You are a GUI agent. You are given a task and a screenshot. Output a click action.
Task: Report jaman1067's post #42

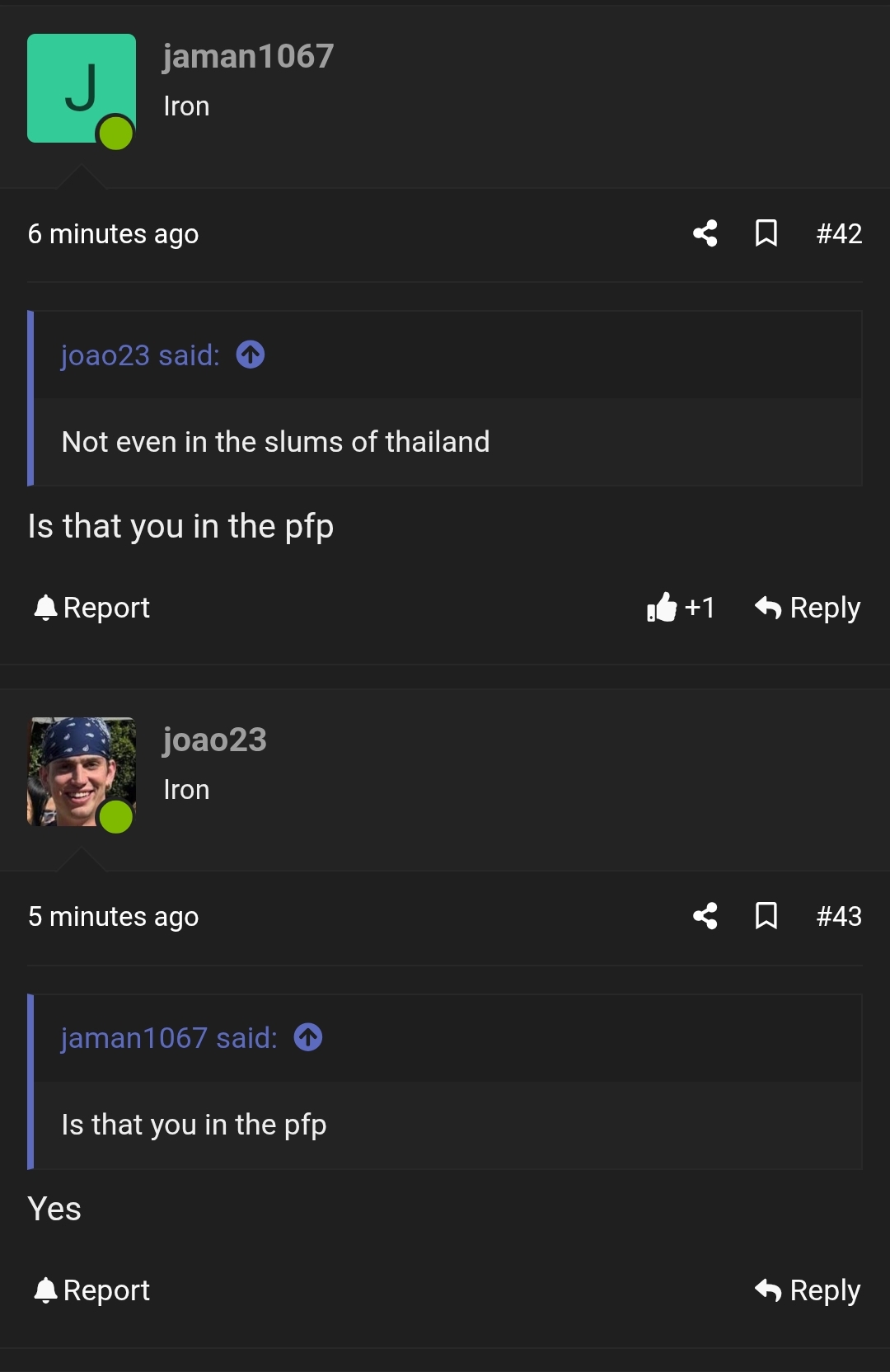tap(92, 608)
